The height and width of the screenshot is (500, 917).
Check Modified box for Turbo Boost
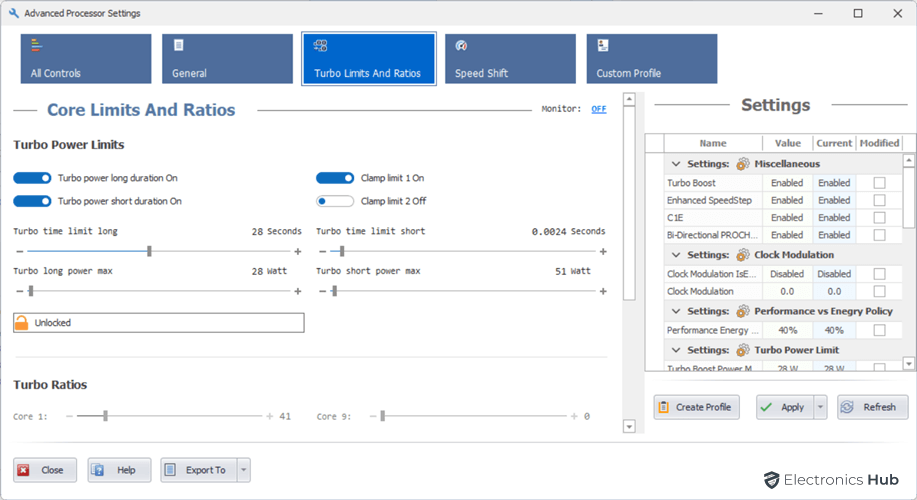(x=879, y=183)
